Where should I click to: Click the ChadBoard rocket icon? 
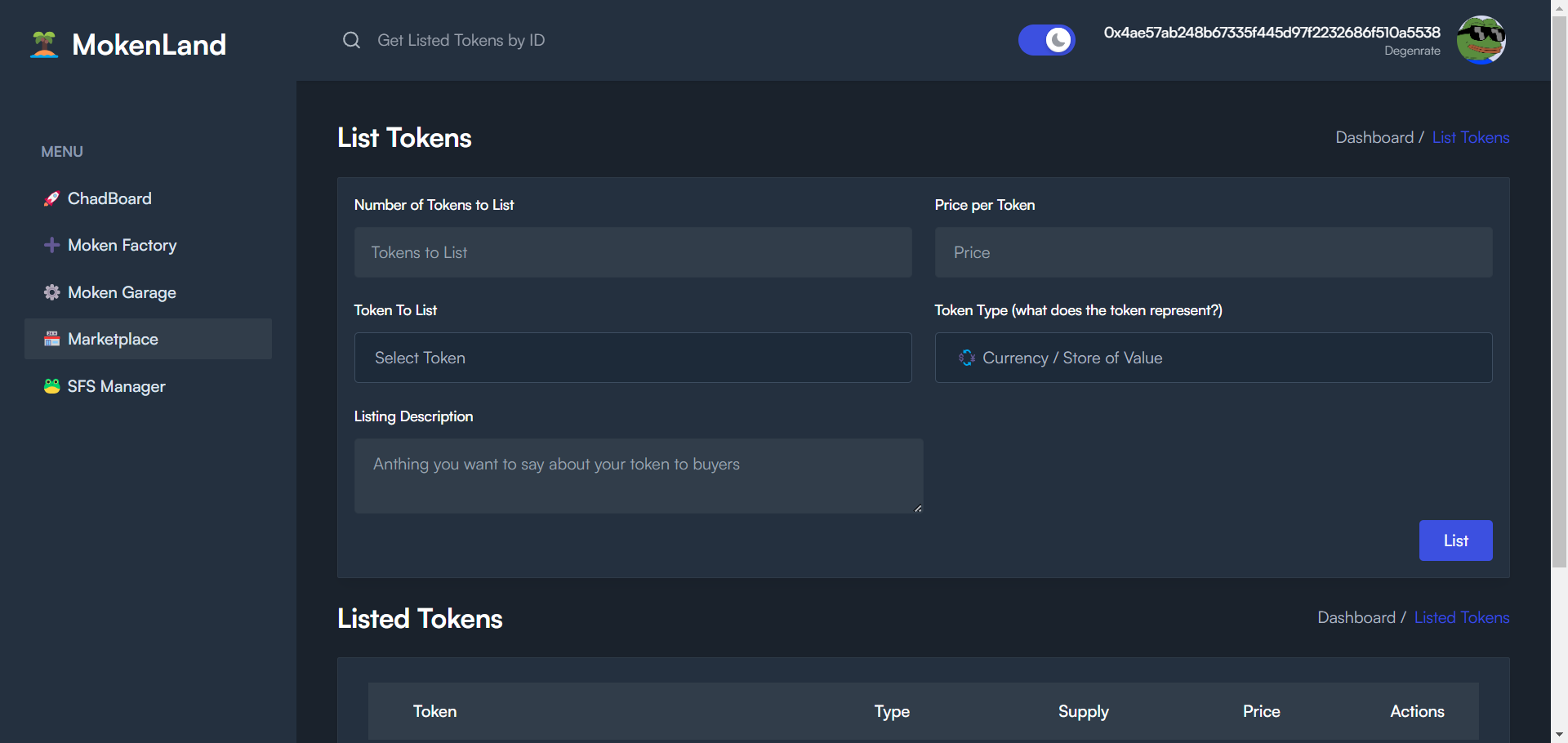click(x=51, y=198)
